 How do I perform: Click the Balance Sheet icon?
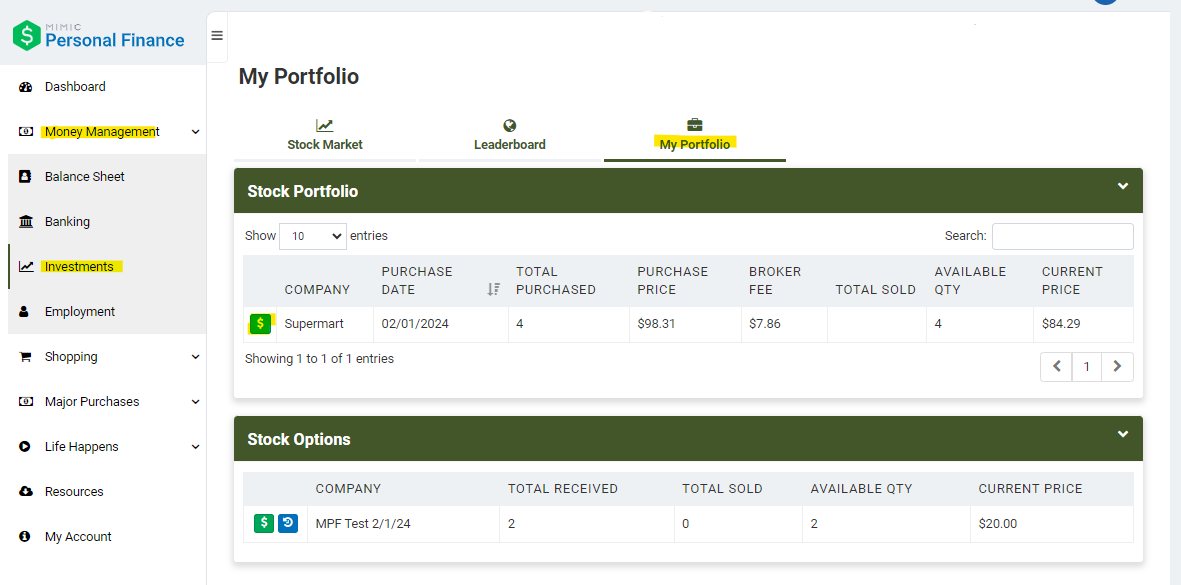[x=26, y=177]
